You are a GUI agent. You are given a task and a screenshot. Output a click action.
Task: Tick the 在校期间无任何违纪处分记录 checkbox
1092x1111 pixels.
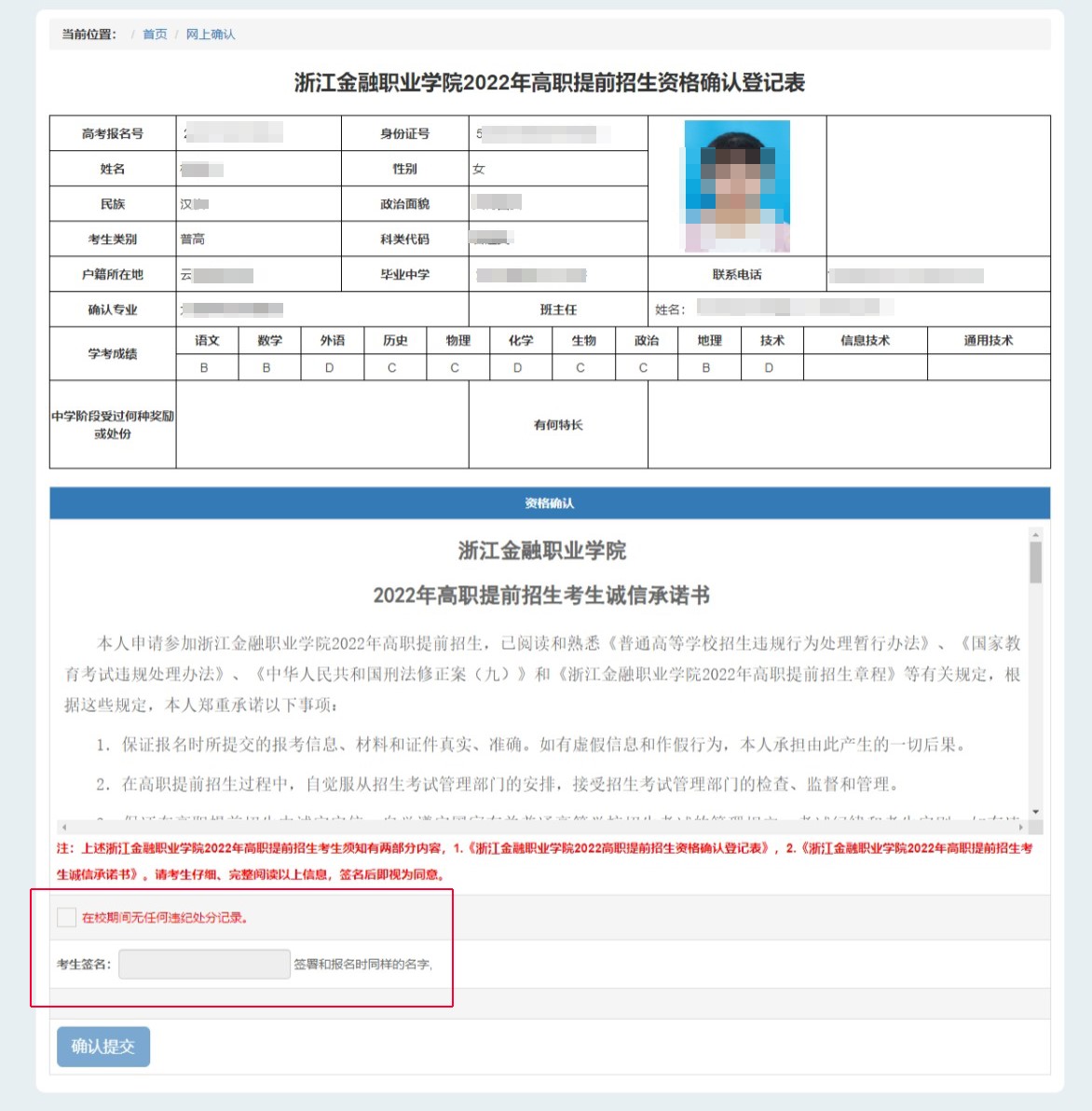(x=66, y=917)
